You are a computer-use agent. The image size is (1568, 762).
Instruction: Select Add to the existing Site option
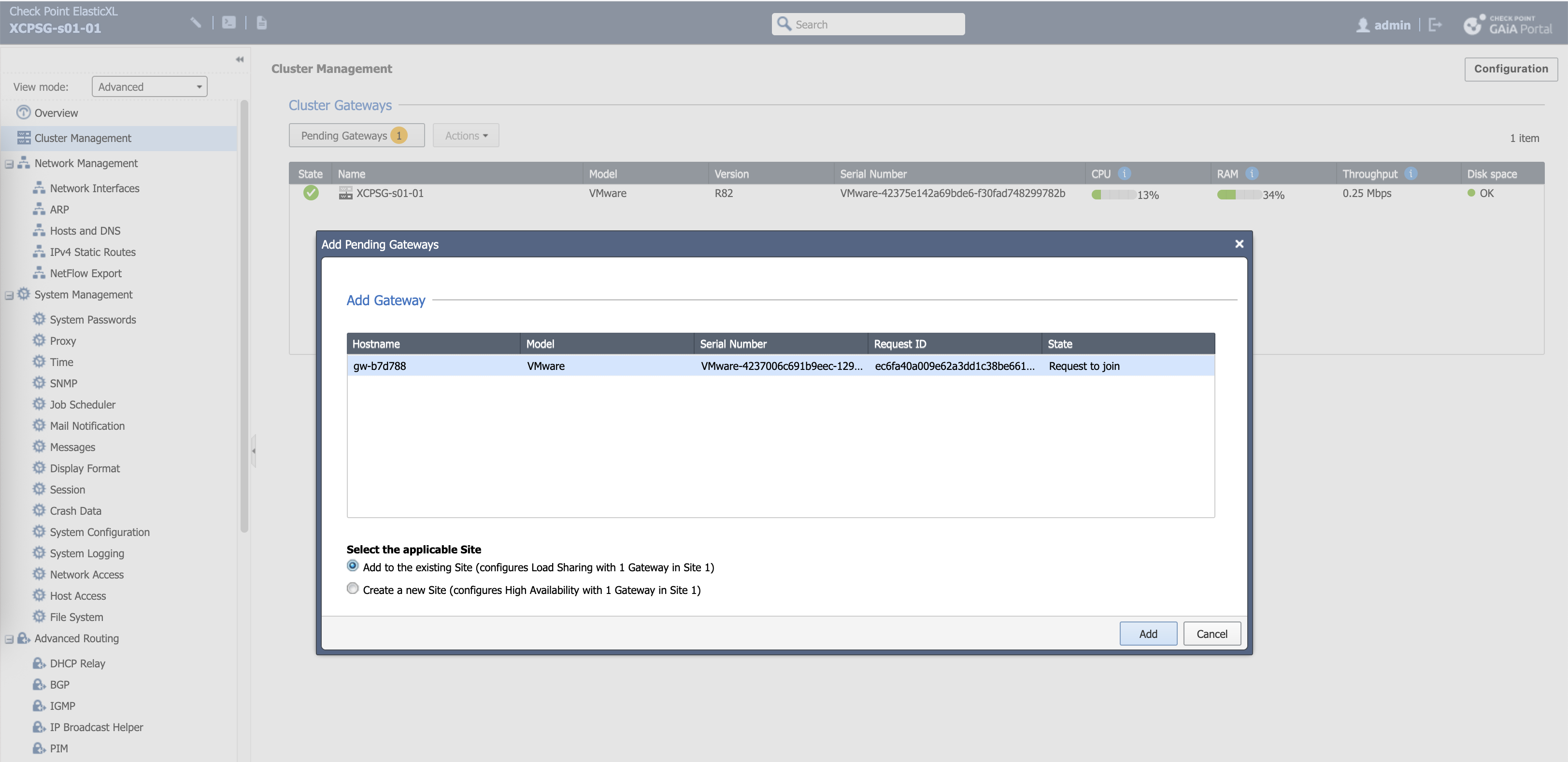click(353, 566)
